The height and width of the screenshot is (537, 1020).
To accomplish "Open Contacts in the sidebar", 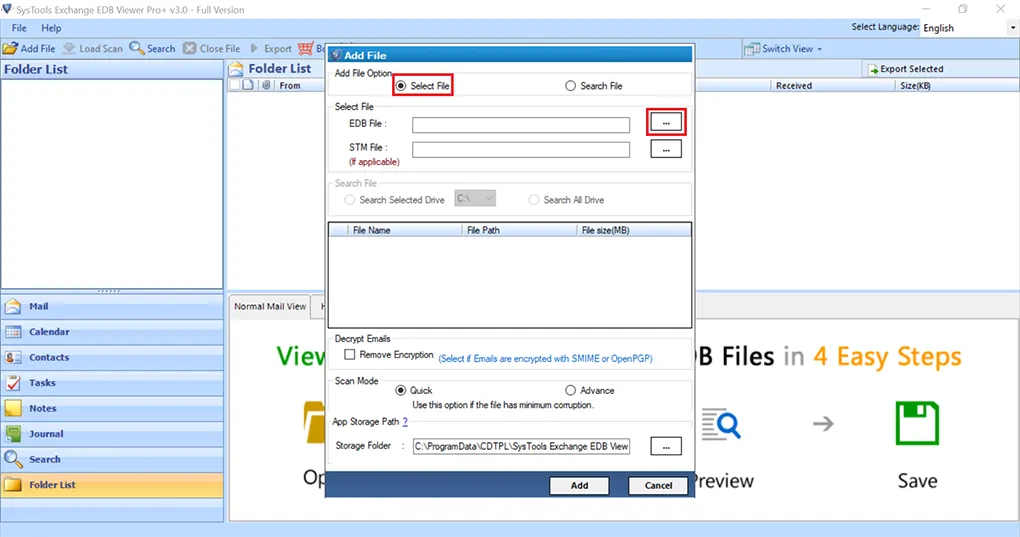I will click(x=112, y=358).
